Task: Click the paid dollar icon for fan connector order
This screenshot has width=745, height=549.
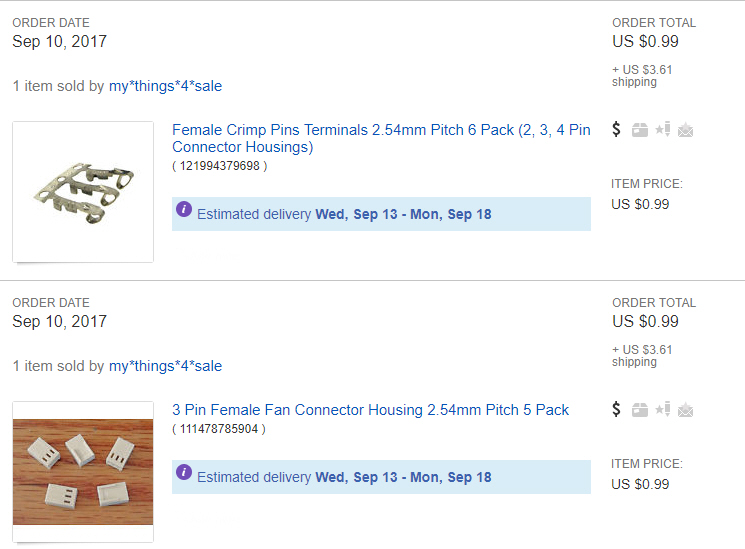Action: (x=616, y=409)
